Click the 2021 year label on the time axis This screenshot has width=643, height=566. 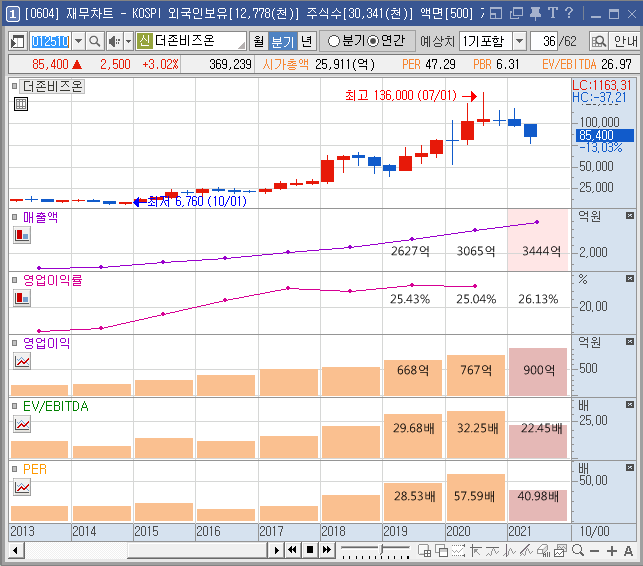[x=520, y=532]
